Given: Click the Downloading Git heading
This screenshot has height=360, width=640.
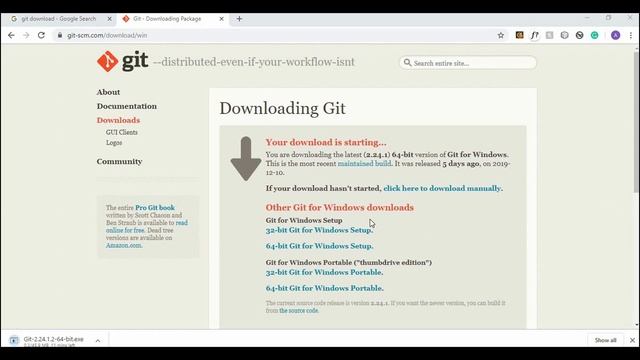Looking at the screenshot, I should click(282, 109).
